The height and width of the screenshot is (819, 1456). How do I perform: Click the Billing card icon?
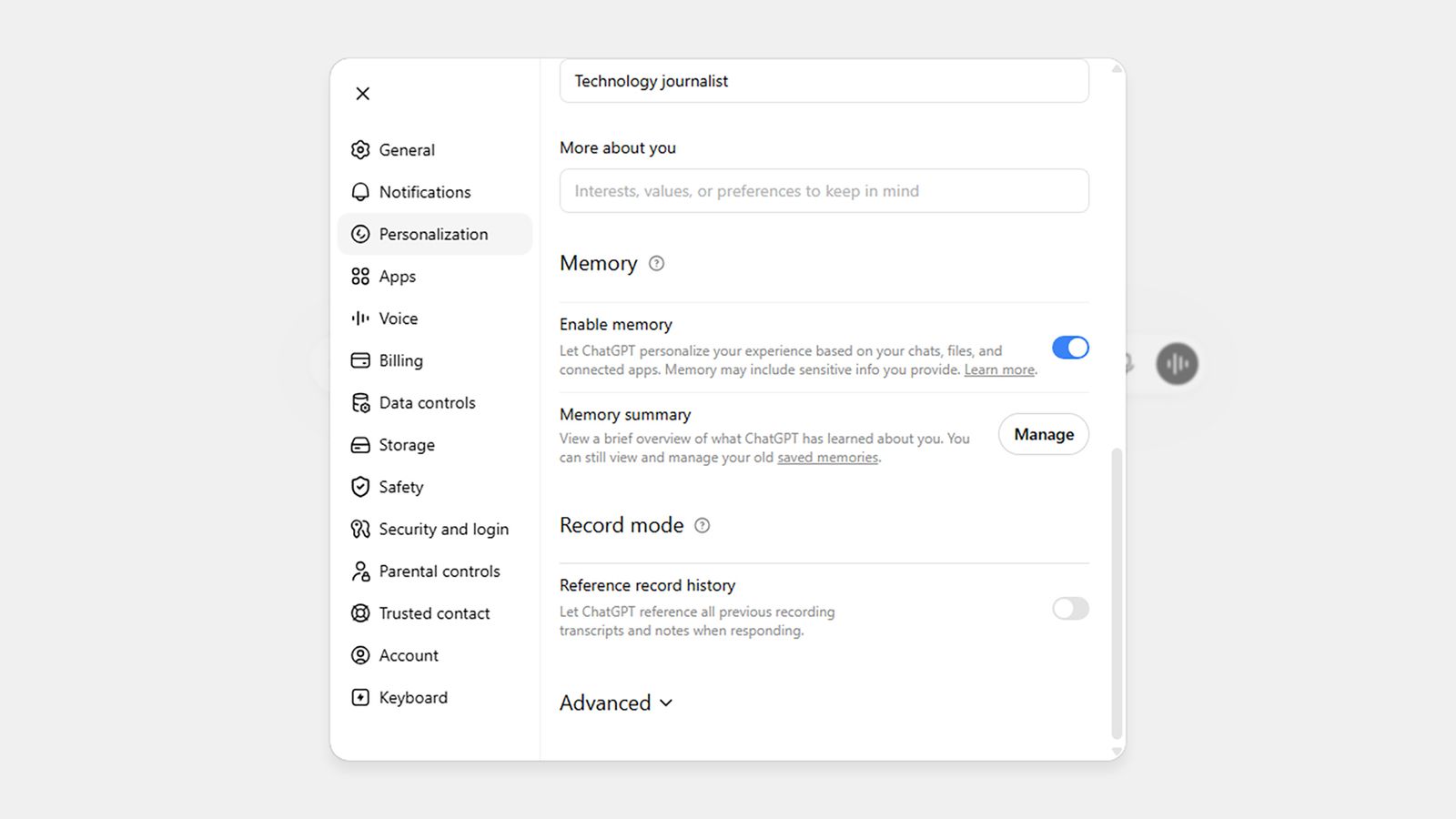[360, 360]
